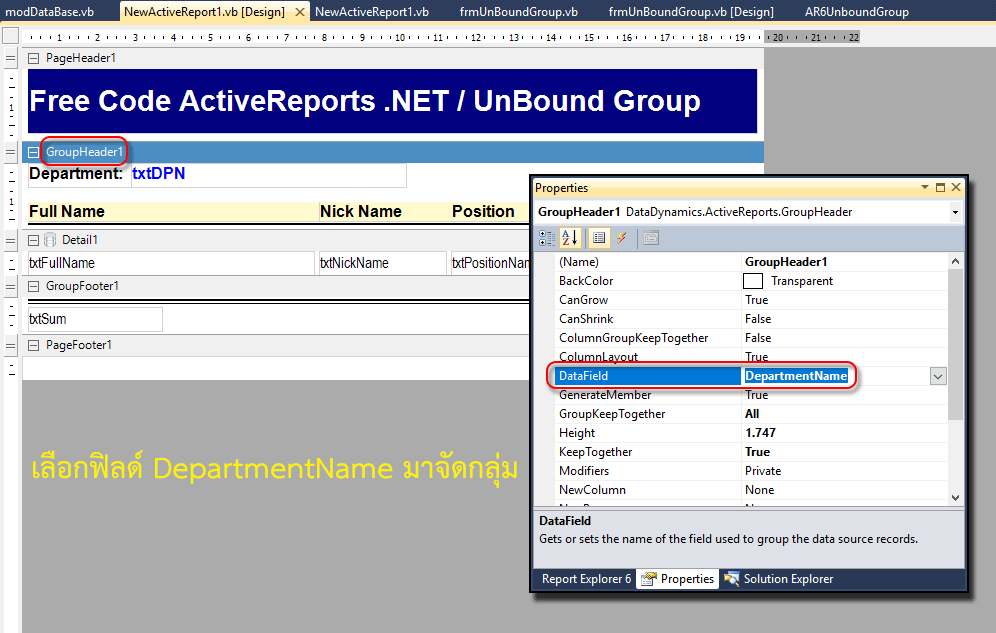
Task: Click the BackColor Transparent color swatch
Action: click(753, 281)
